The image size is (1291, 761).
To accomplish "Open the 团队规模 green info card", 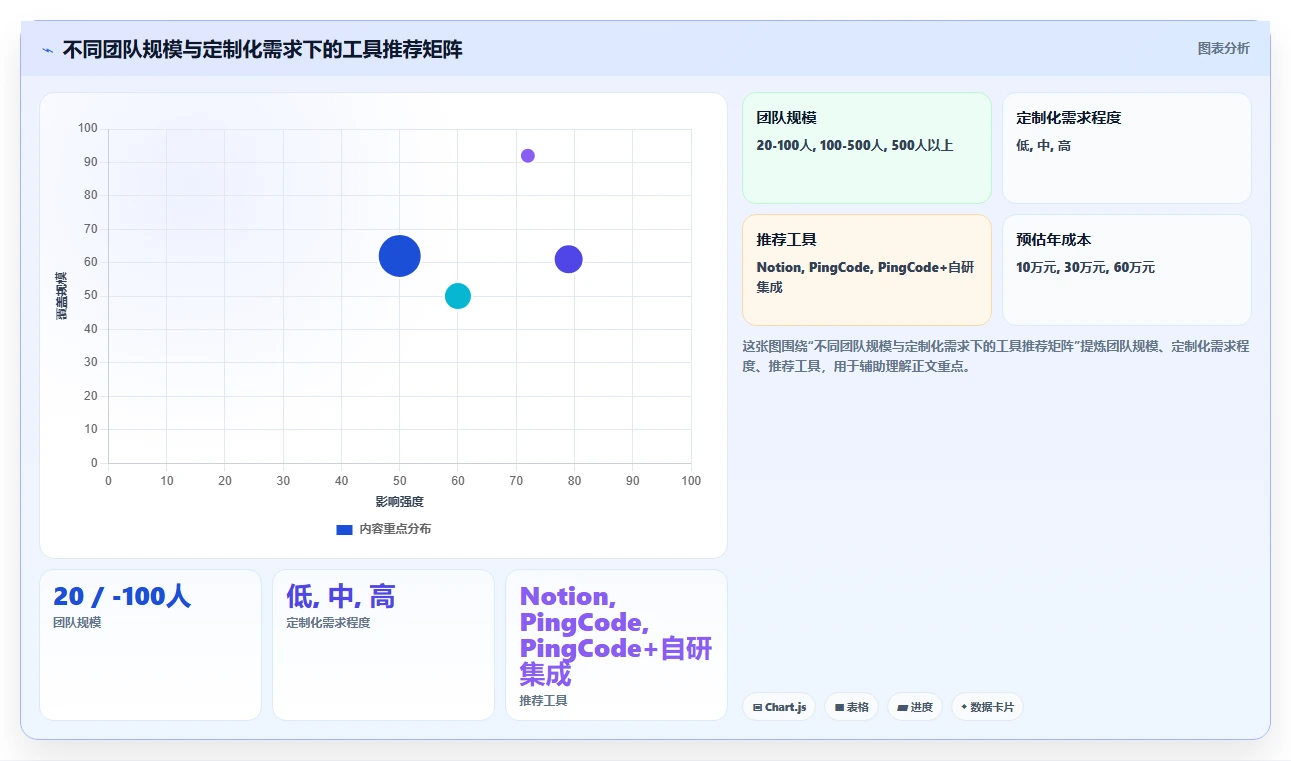I will point(866,148).
